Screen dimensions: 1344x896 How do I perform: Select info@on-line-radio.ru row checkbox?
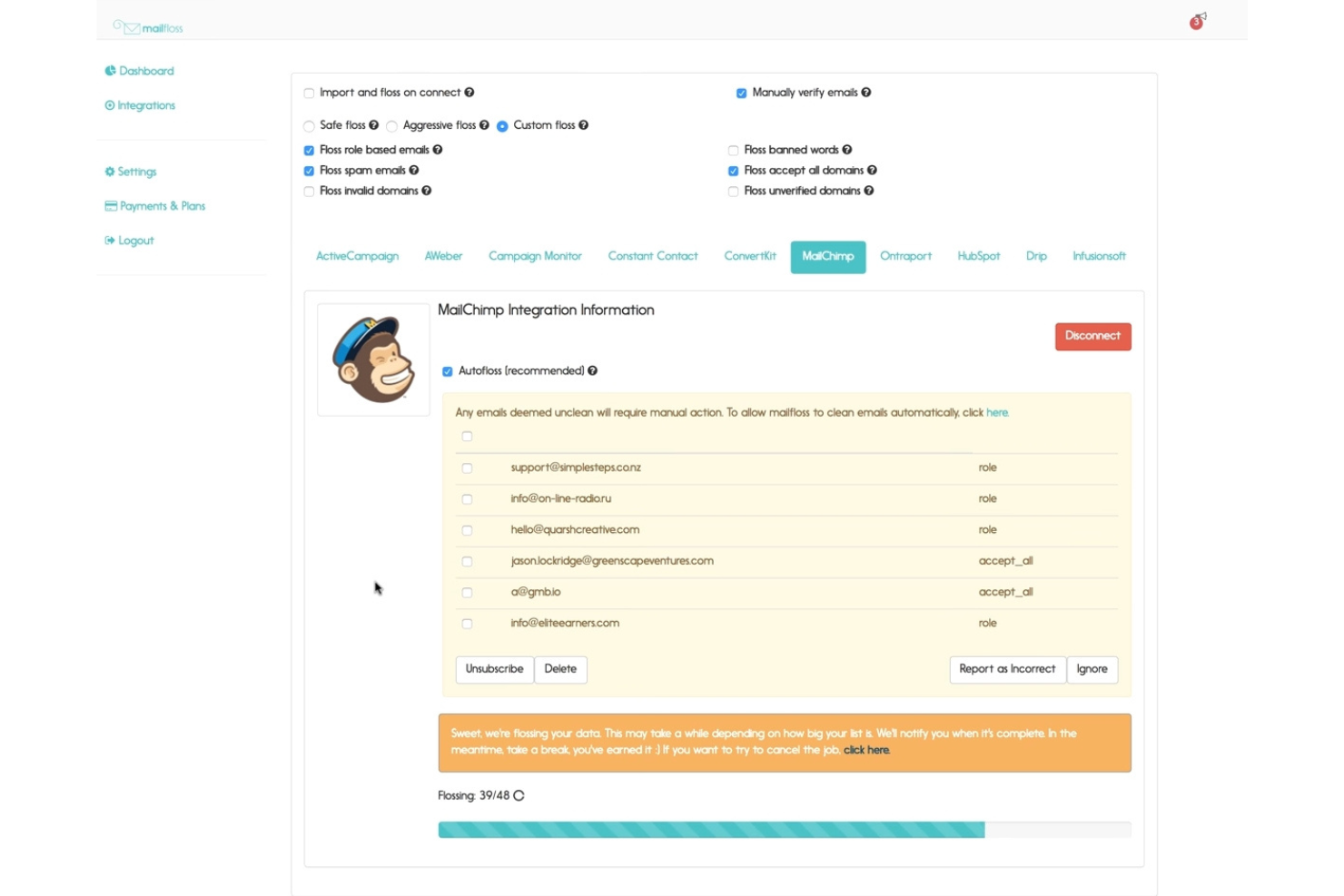[467, 499]
